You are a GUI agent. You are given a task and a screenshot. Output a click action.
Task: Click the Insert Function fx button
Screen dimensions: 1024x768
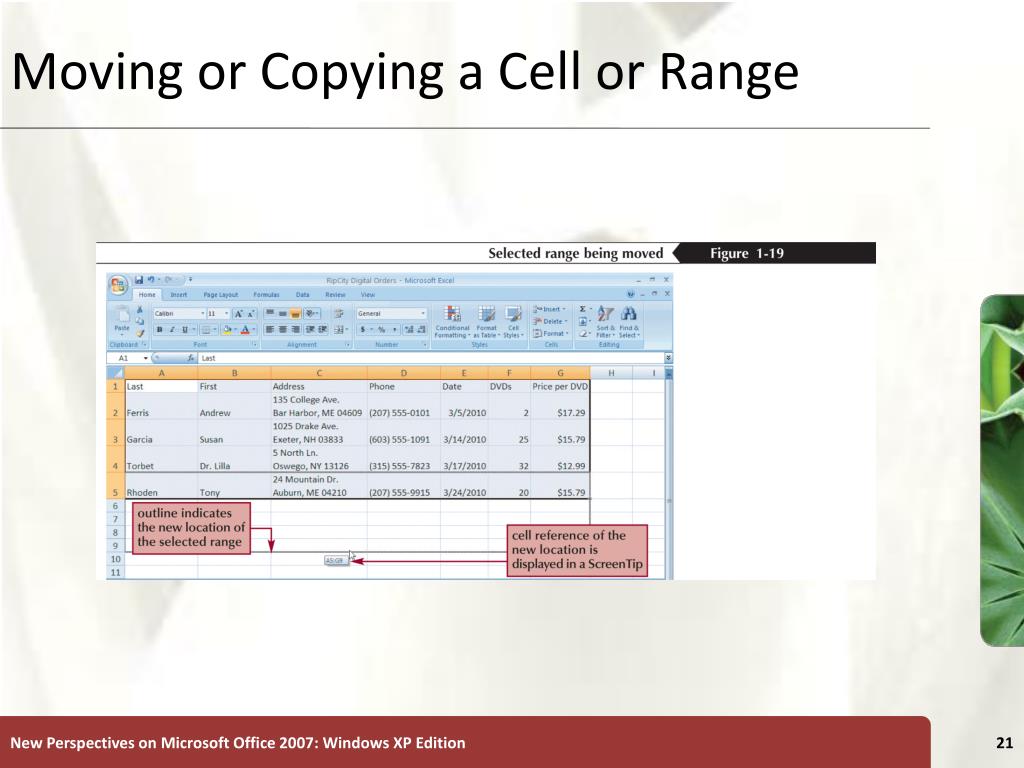click(190, 358)
